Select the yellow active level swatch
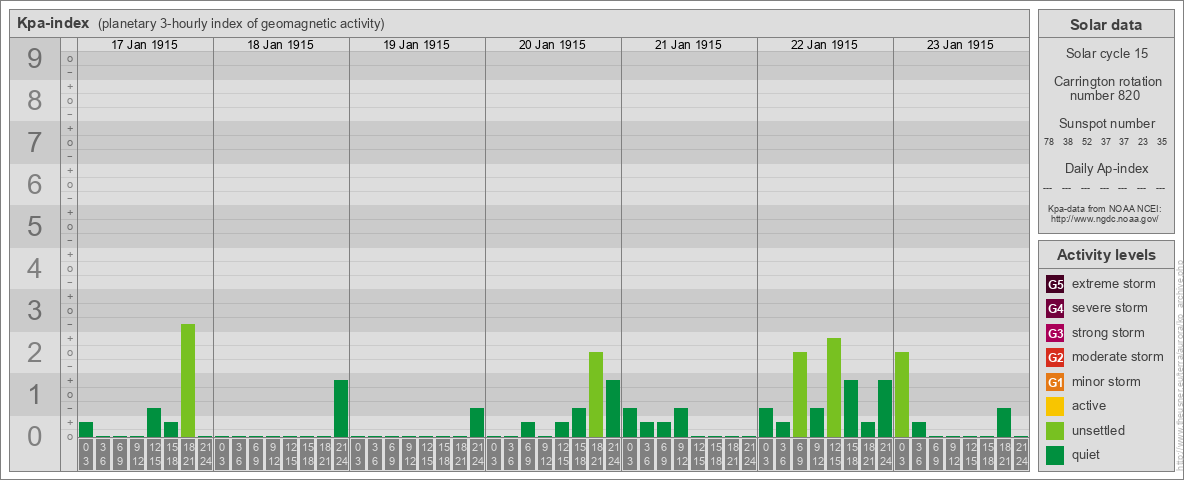The height and width of the screenshot is (480, 1184). tap(1056, 406)
